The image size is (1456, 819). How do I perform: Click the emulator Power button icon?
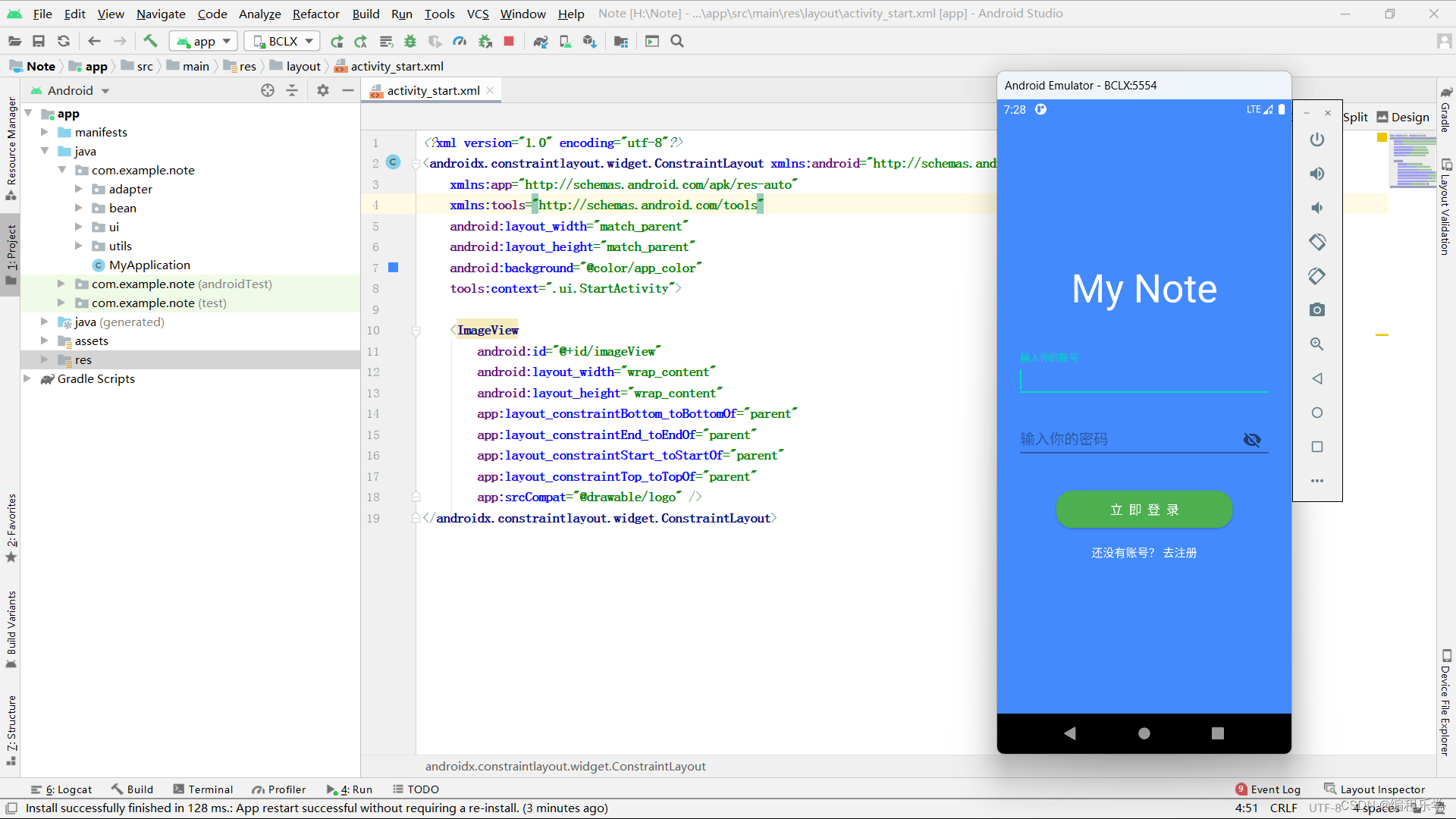(1317, 140)
